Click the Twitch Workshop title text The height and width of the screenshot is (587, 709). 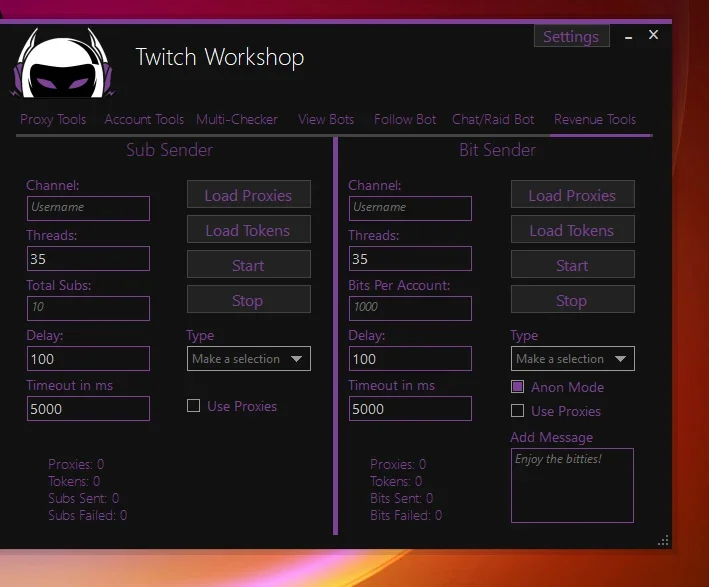pos(220,57)
